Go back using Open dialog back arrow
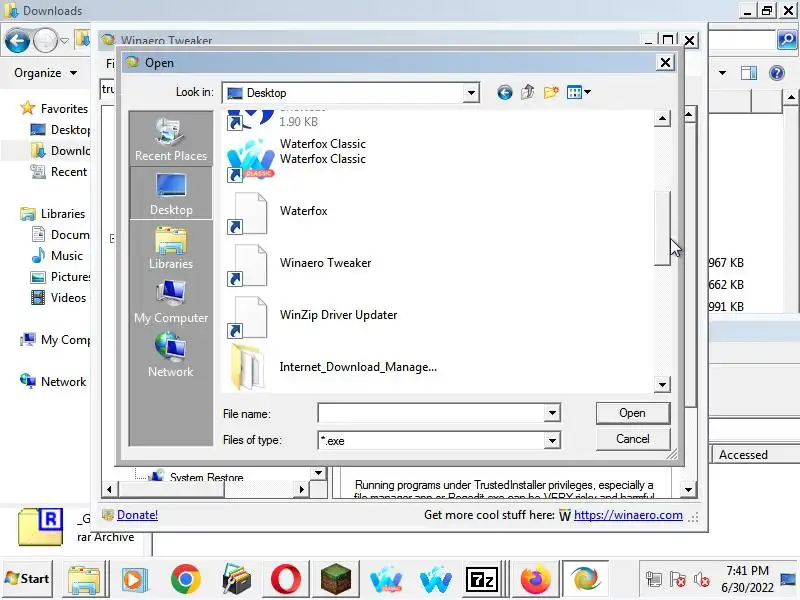The width and height of the screenshot is (800, 600). coord(504,92)
